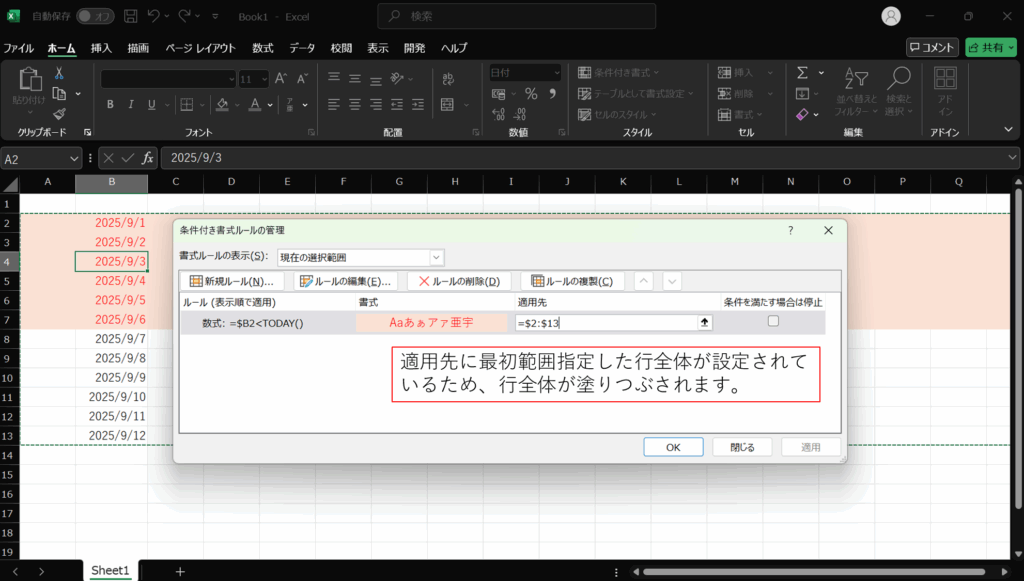Toggle Bold formatting

tap(110, 104)
